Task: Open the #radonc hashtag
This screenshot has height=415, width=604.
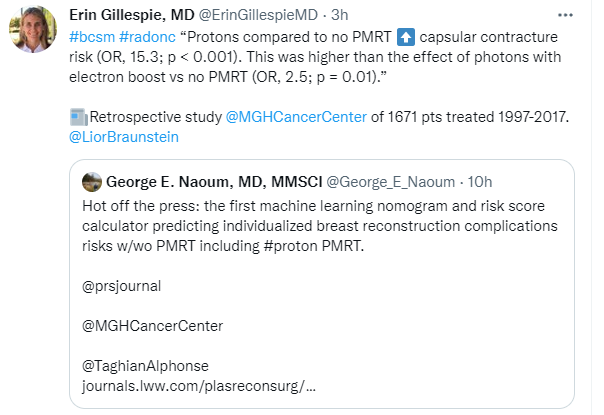Action: click(139, 37)
